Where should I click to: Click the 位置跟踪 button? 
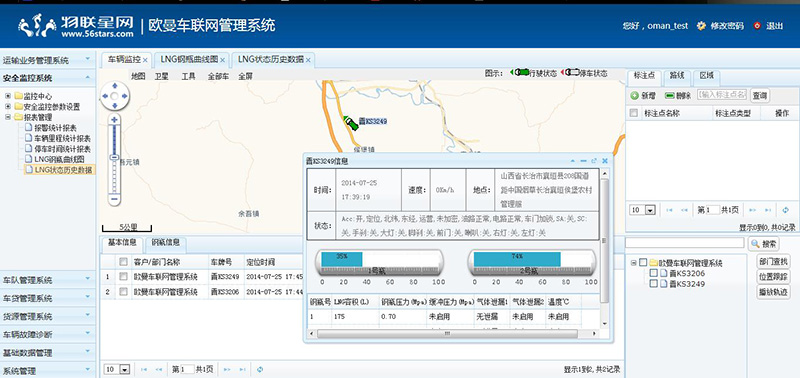pyautogui.click(x=772, y=276)
